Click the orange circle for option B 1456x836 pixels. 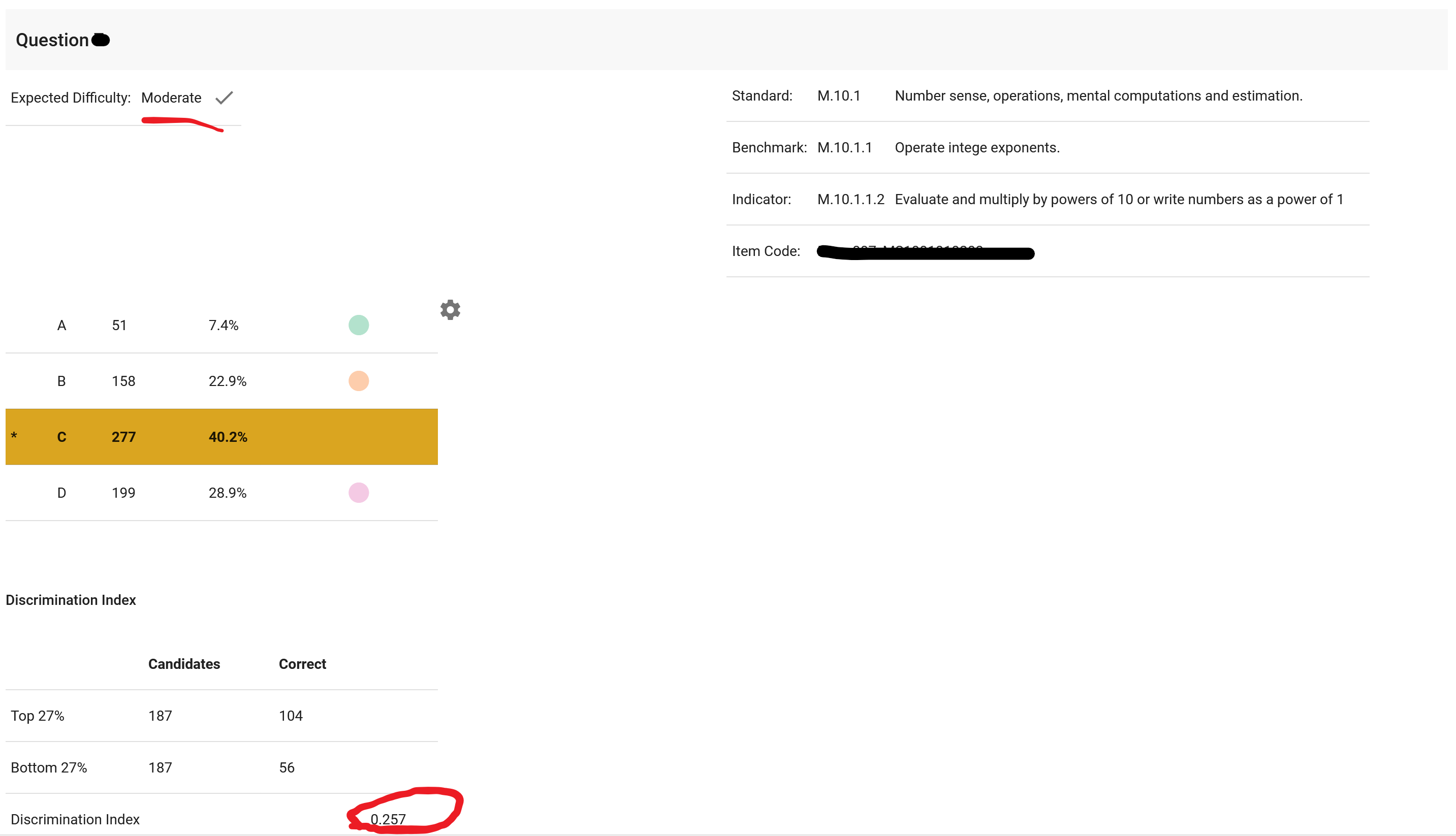(x=358, y=381)
